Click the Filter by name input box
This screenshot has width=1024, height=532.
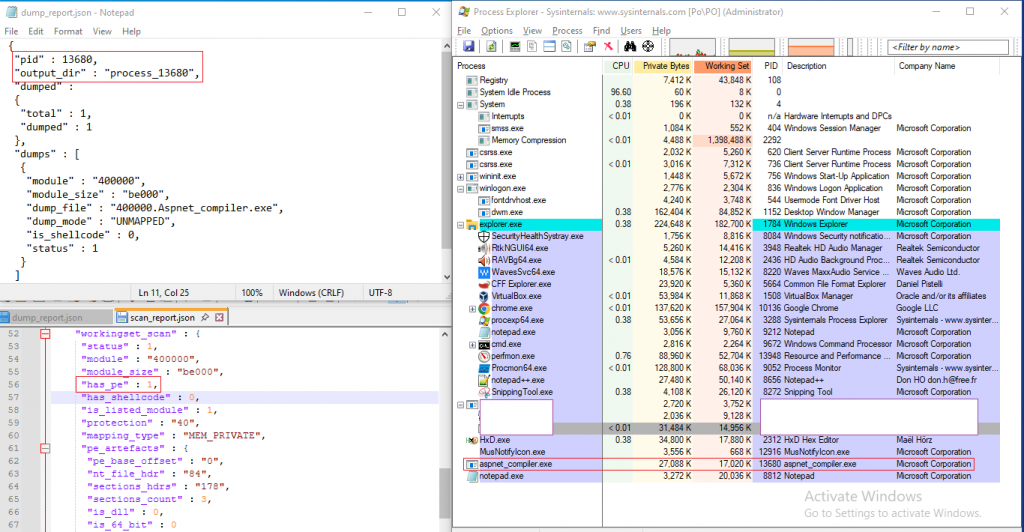[948, 47]
